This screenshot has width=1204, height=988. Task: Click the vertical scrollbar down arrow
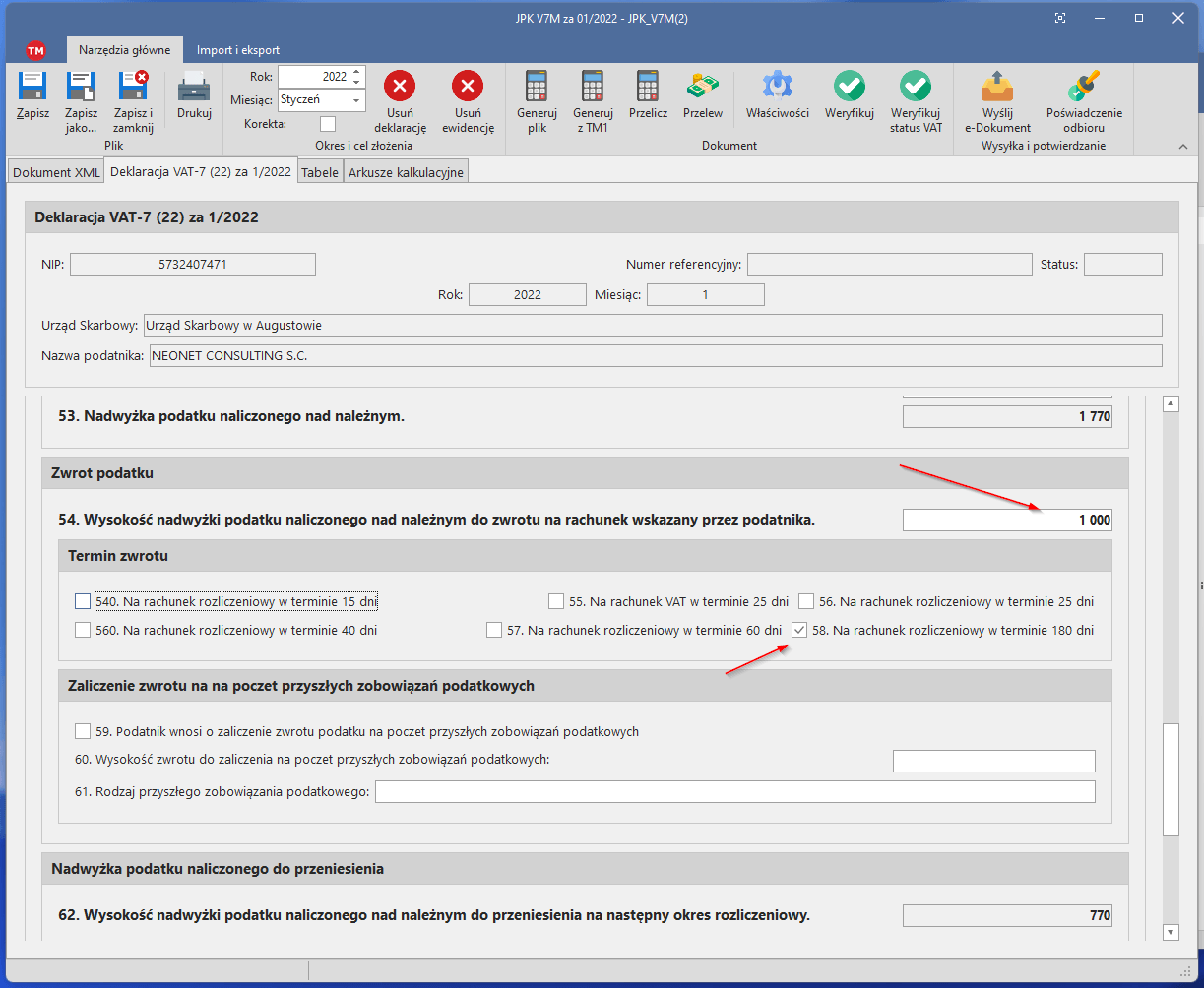(1171, 931)
